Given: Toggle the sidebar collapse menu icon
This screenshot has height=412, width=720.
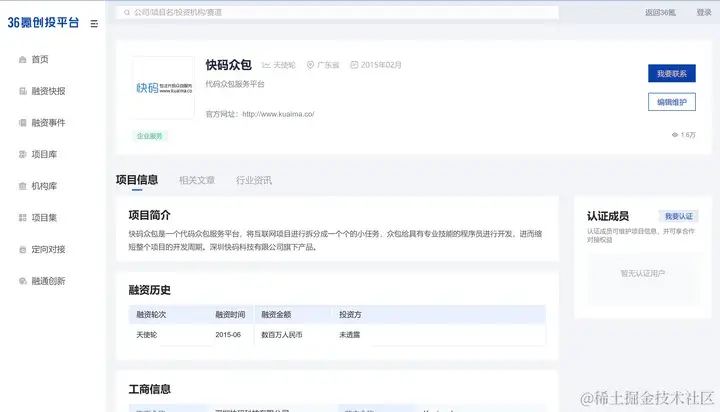Looking at the screenshot, I should coord(94,23).
